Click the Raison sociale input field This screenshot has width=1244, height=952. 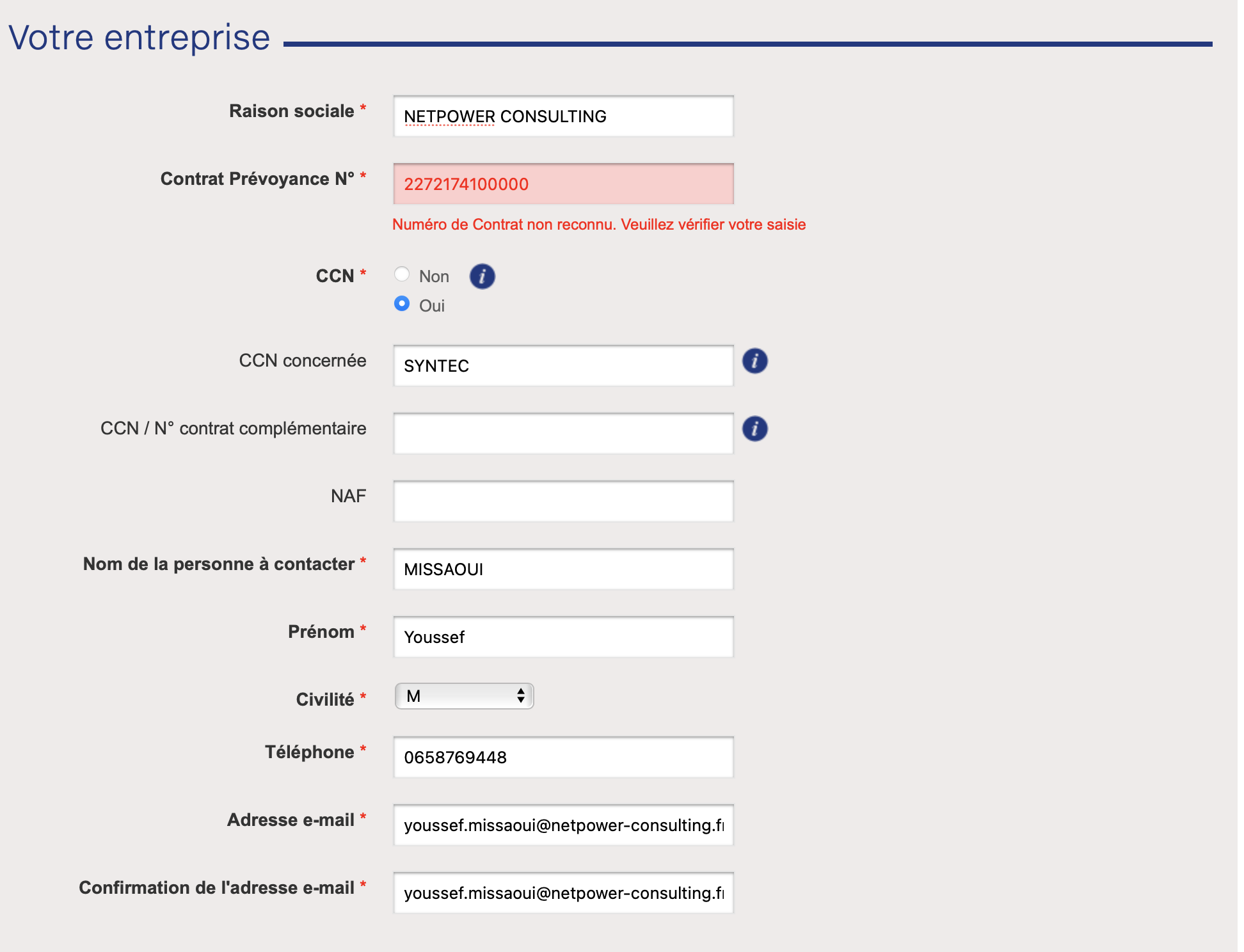(563, 116)
